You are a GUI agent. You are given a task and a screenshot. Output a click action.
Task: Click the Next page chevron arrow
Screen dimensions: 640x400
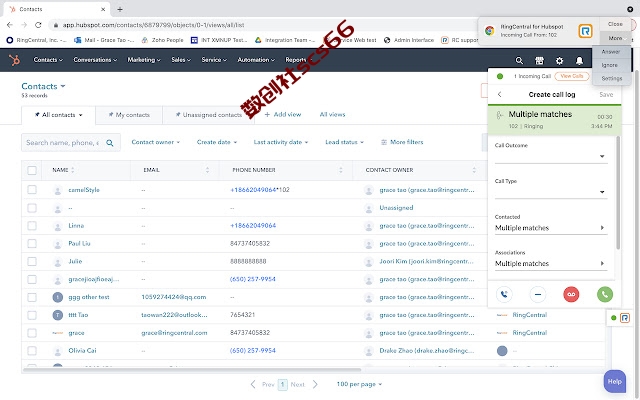pyautogui.click(x=315, y=384)
